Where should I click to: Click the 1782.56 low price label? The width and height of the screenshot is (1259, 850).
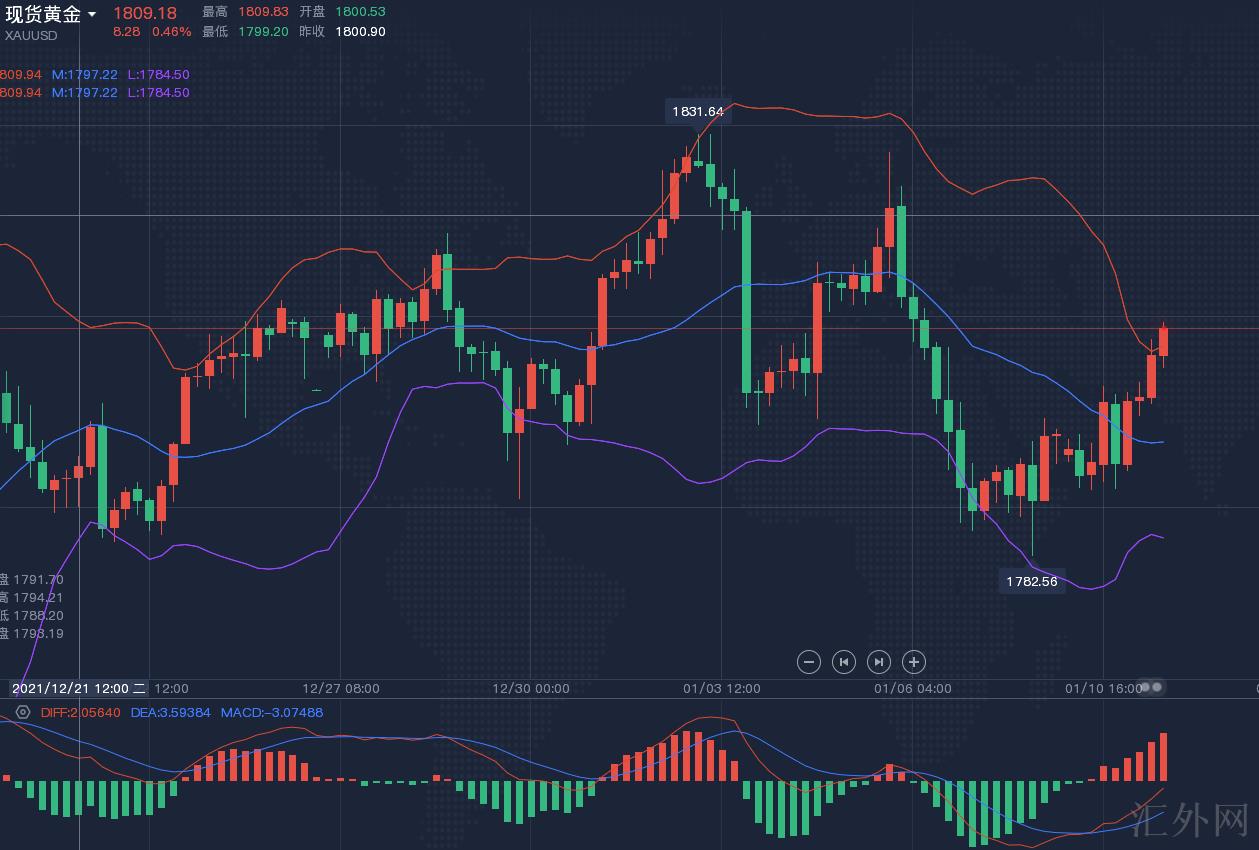[1031, 582]
